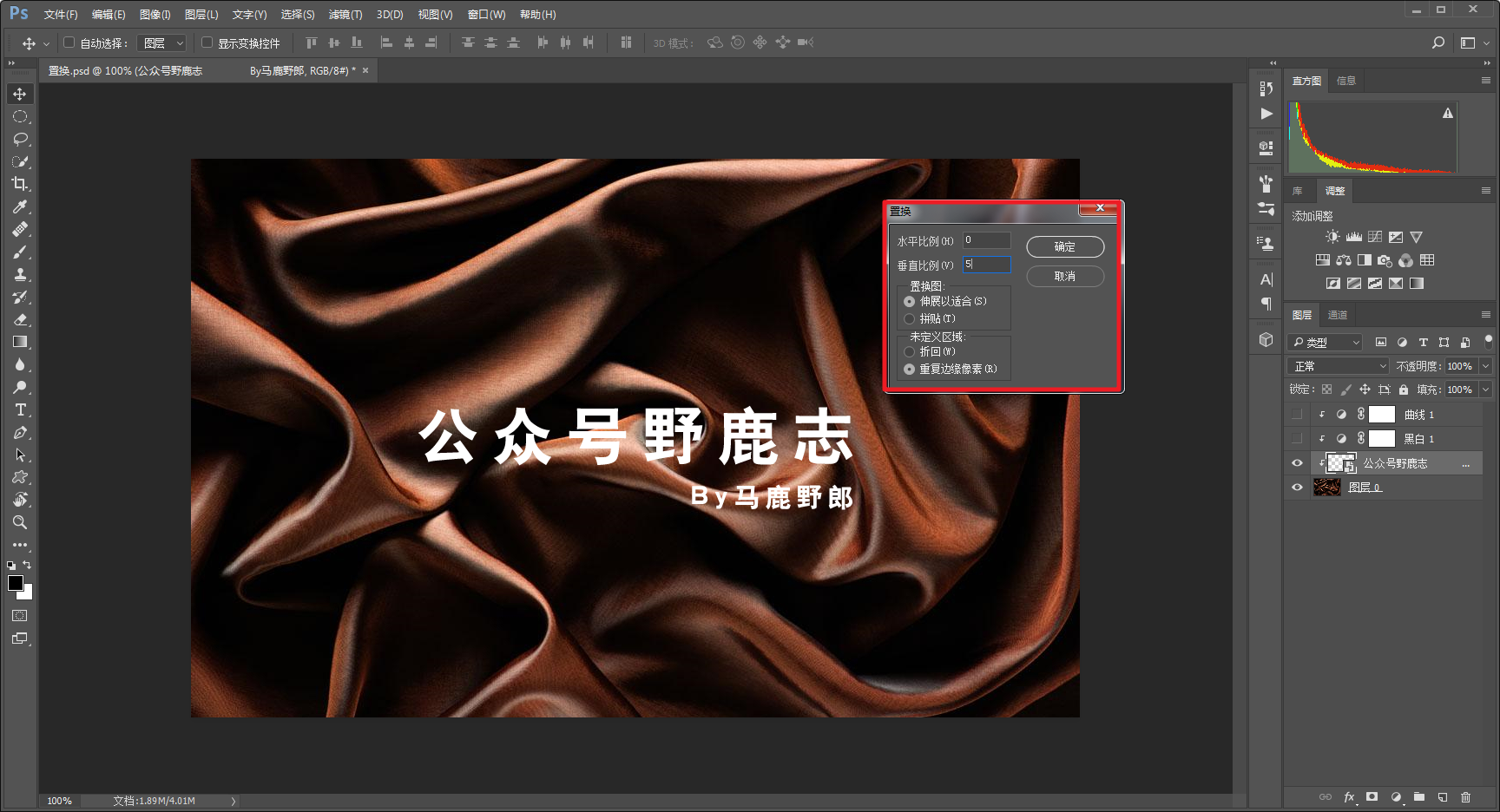This screenshot has width=1500, height=812.
Task: Select the Lasso tool
Action: (x=20, y=139)
